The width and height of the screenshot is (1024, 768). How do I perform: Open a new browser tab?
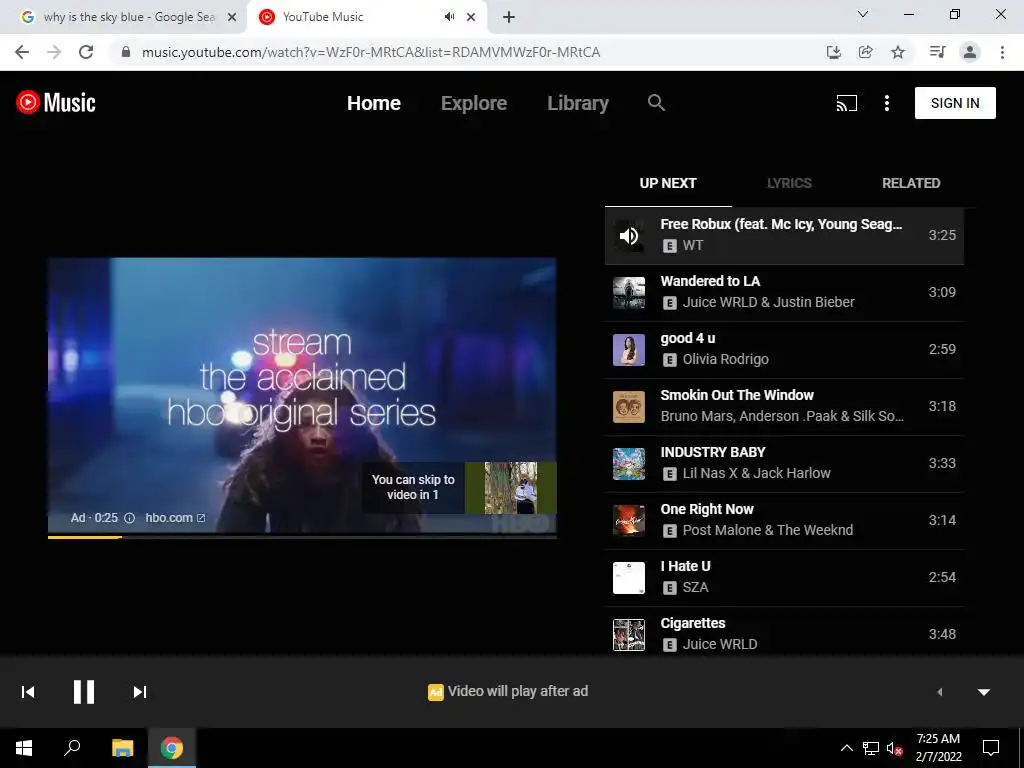click(509, 18)
